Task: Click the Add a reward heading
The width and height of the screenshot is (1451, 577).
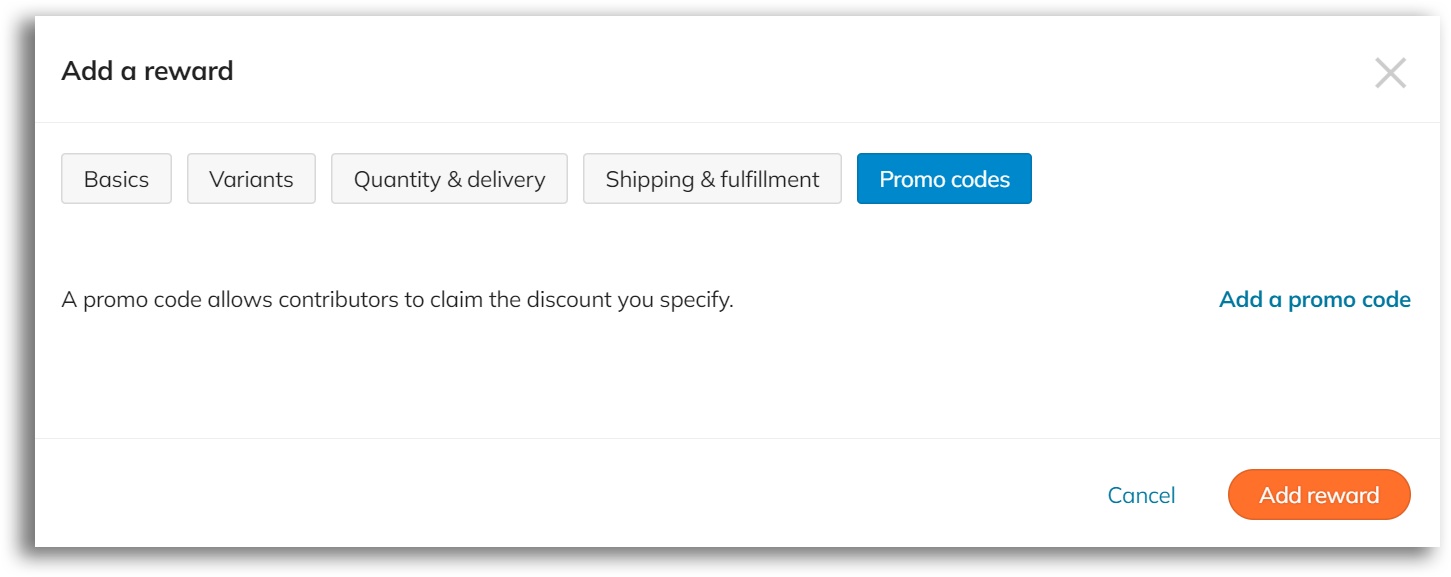Action: coord(147,71)
